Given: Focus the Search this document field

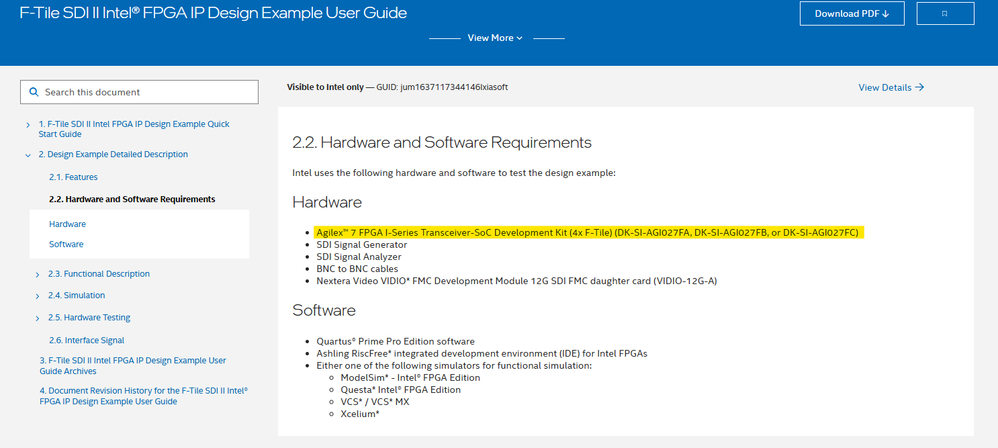Looking at the screenshot, I should coord(139,92).
